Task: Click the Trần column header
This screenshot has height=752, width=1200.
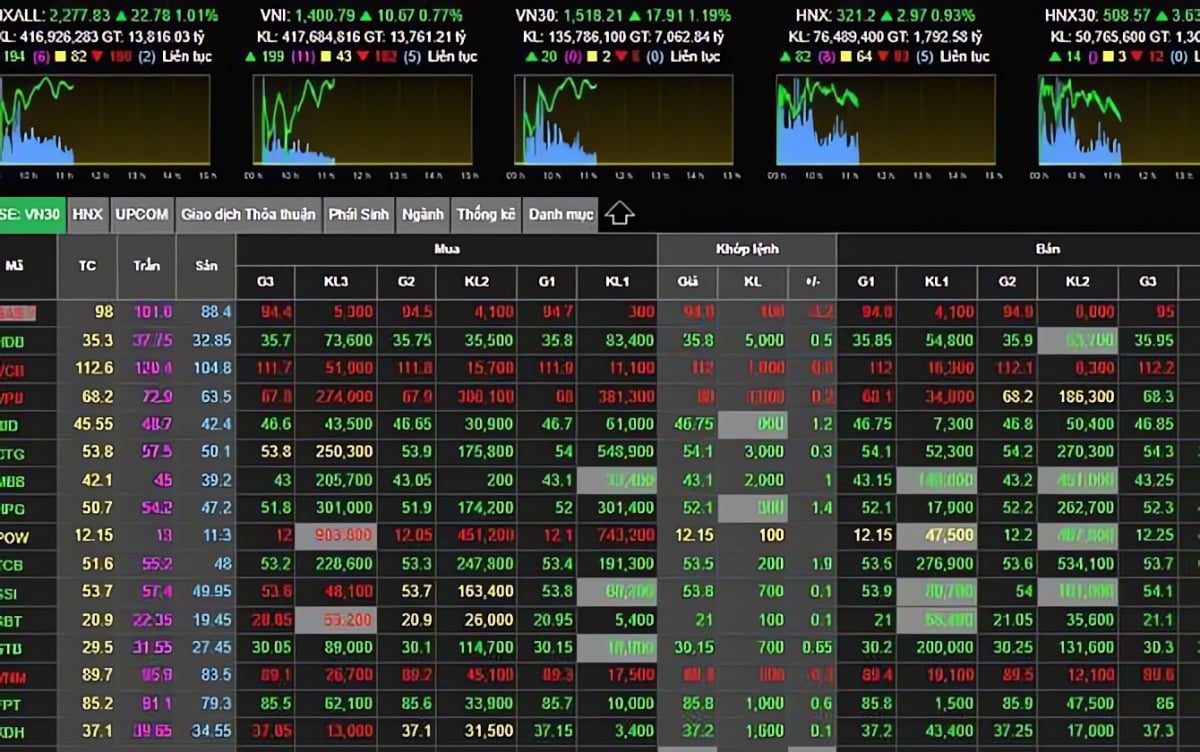Action: [x=146, y=266]
